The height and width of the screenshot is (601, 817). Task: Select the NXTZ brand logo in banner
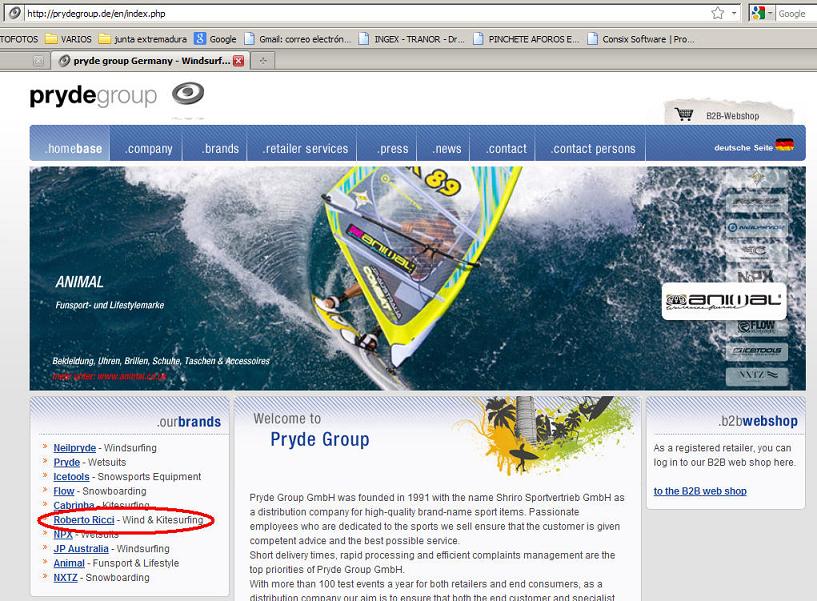click(757, 375)
